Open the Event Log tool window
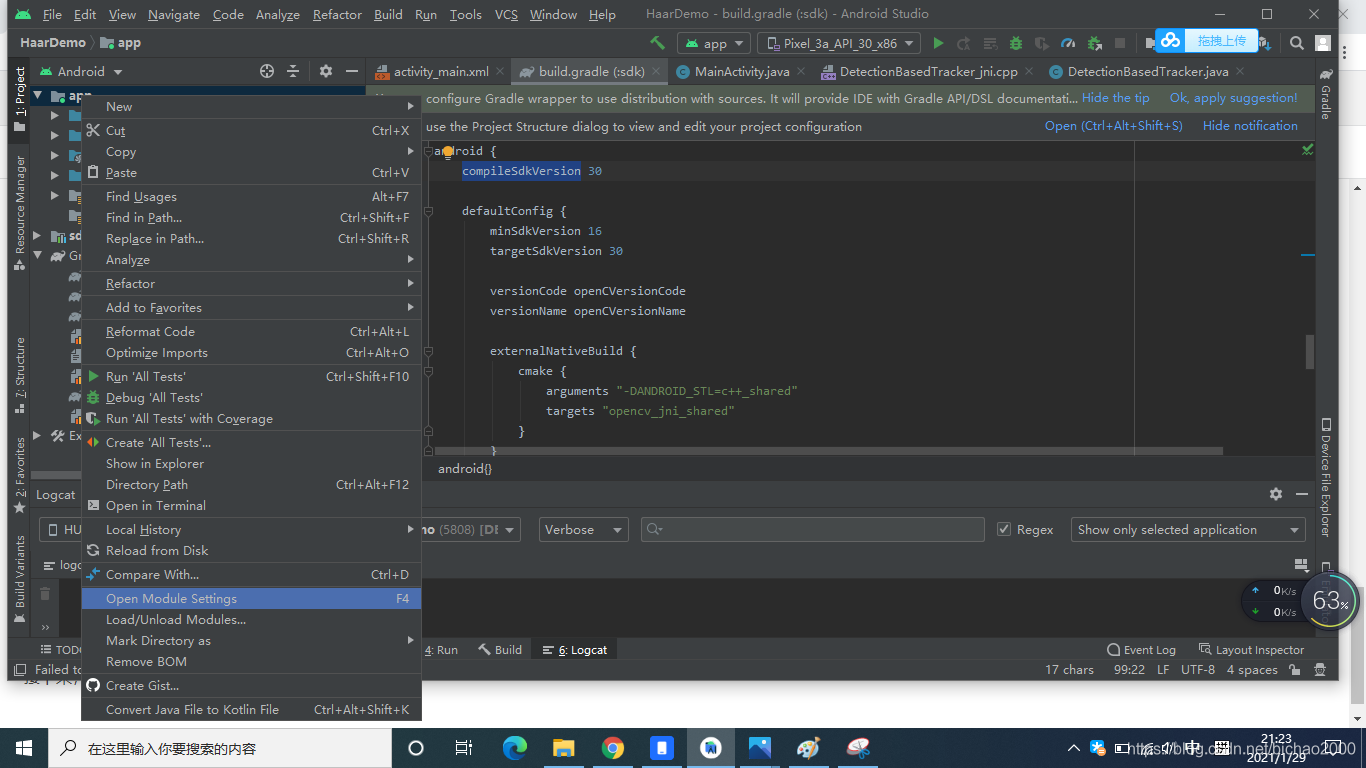The image size is (1366, 768). 1141,650
